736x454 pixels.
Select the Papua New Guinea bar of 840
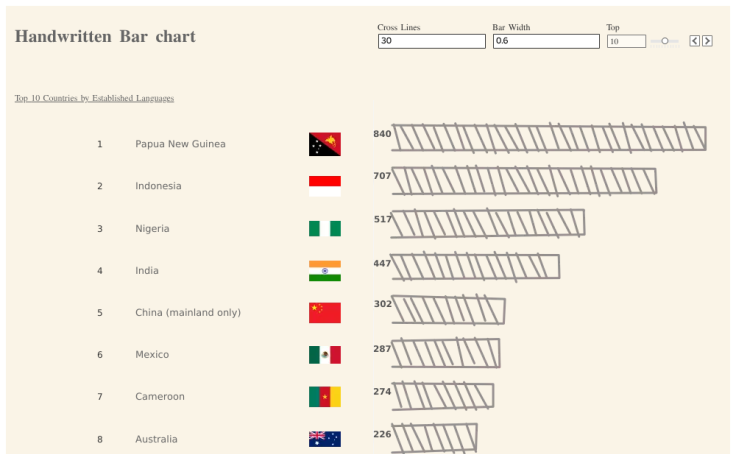click(x=549, y=138)
